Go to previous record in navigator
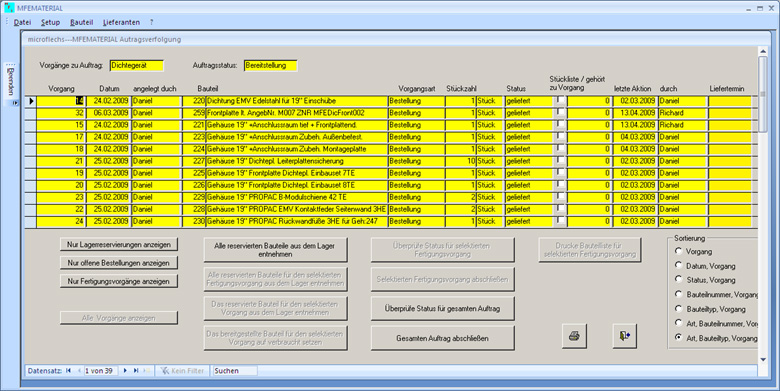This screenshot has height=391, width=780. click(79, 371)
